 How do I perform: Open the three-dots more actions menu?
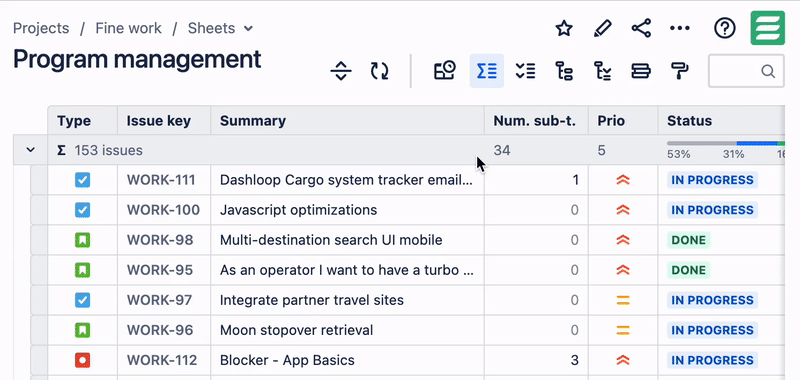tap(680, 29)
